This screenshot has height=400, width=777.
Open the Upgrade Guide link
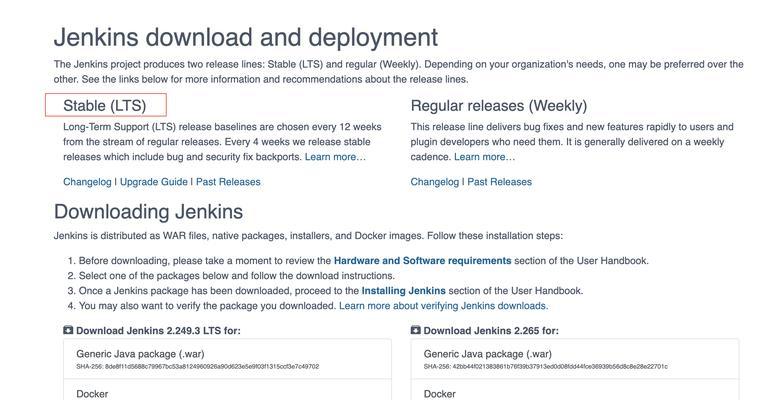point(154,182)
